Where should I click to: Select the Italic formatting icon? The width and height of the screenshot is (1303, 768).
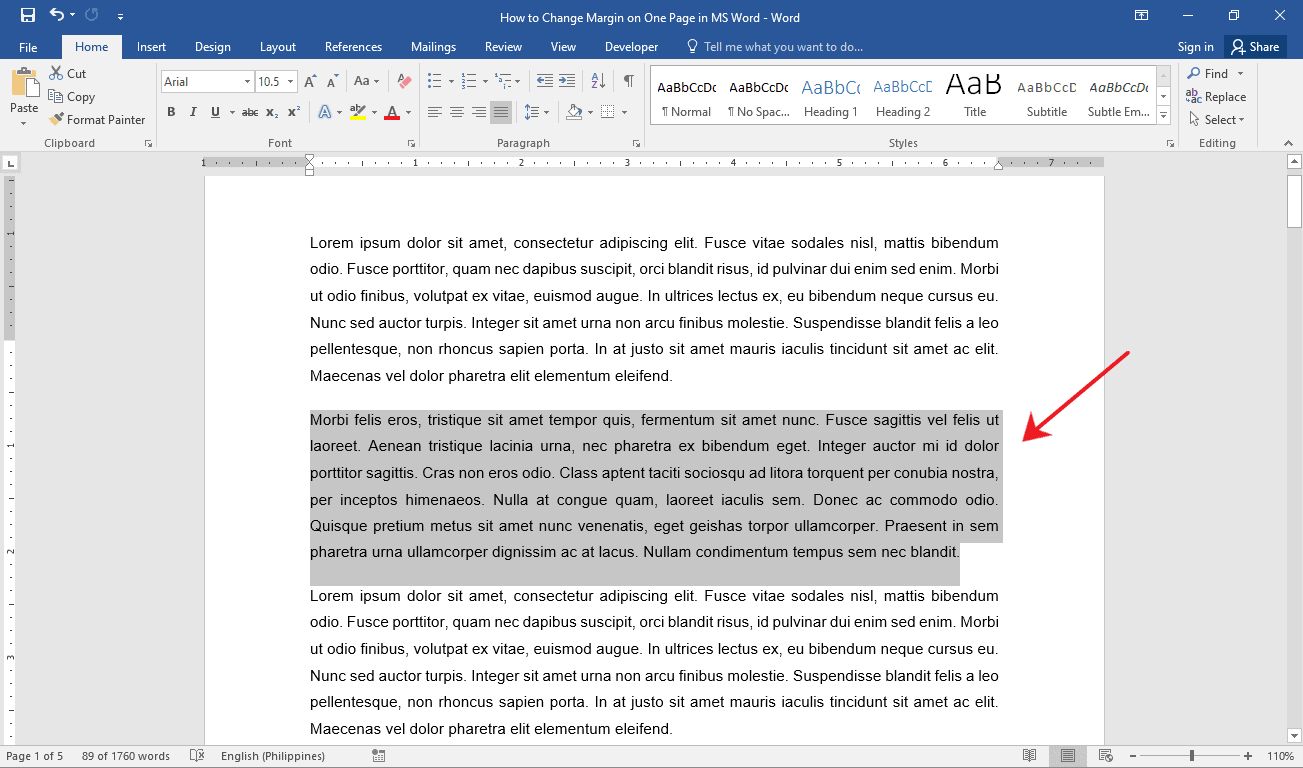192,112
